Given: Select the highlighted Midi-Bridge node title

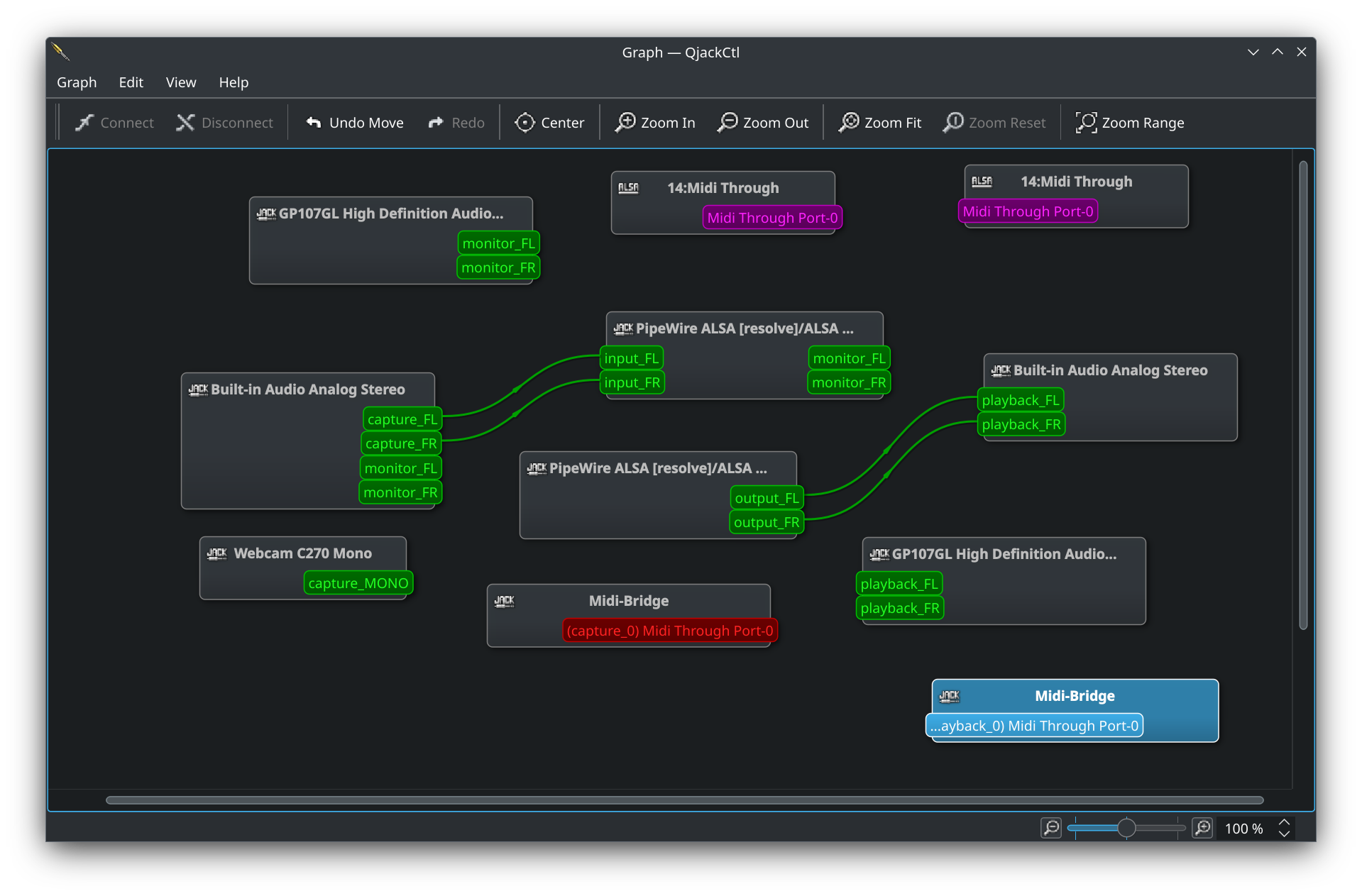Looking at the screenshot, I should (x=1074, y=696).
